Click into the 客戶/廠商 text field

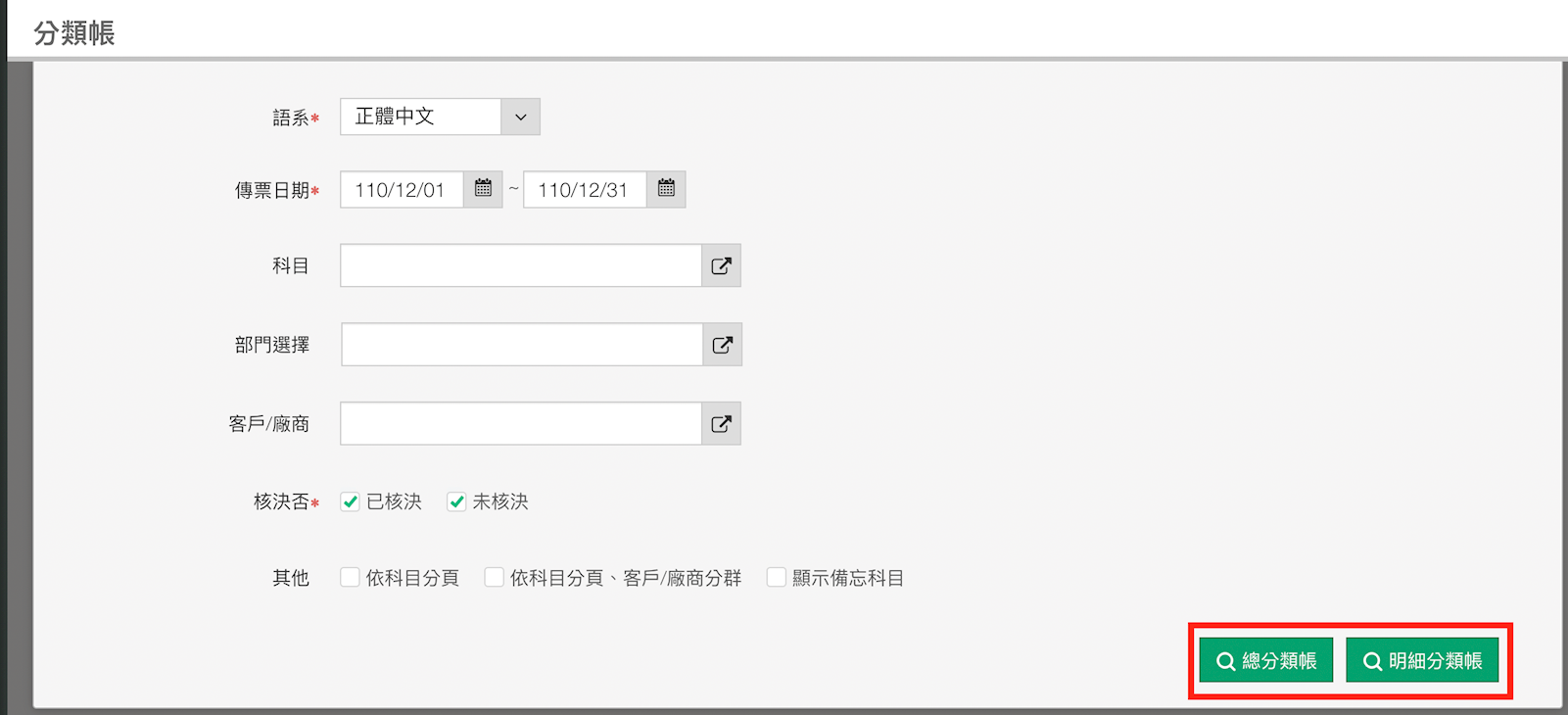[520, 424]
